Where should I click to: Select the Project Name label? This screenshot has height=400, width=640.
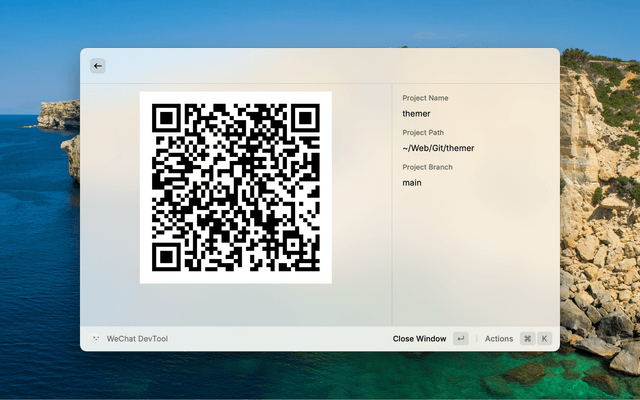pos(425,98)
